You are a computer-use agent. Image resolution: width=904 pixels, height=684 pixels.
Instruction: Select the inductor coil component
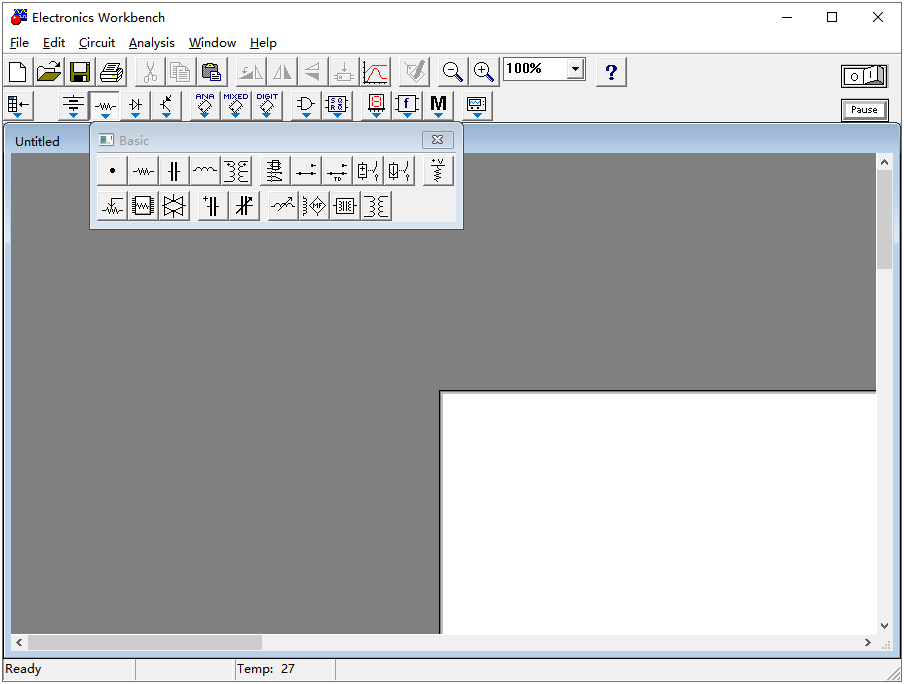(x=205, y=171)
